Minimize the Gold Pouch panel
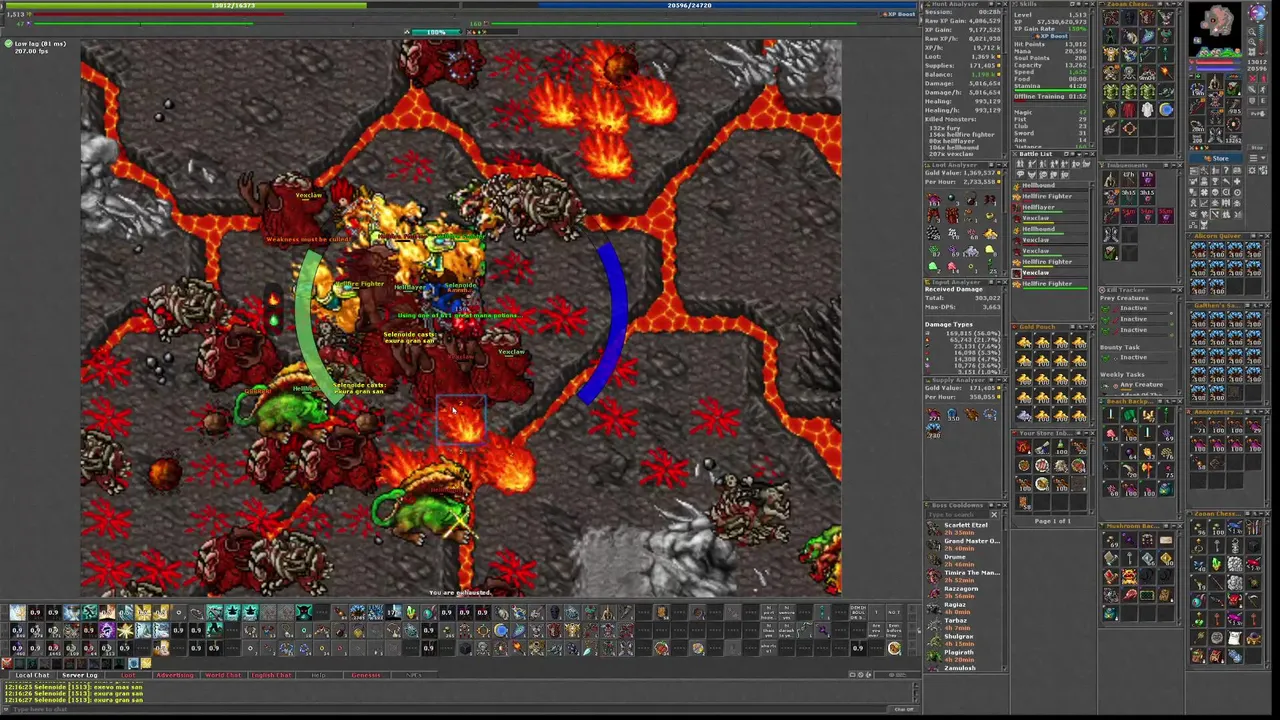 pyautogui.click(x=1086, y=327)
